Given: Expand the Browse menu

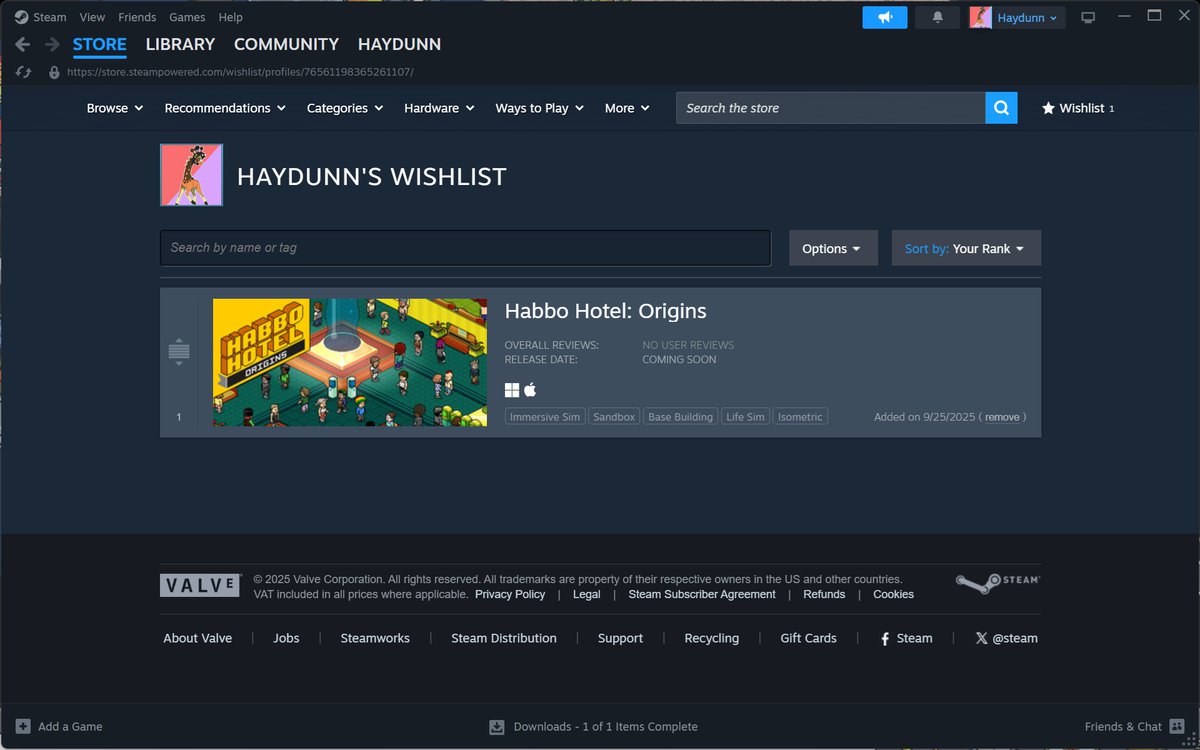Looking at the screenshot, I should coord(115,108).
